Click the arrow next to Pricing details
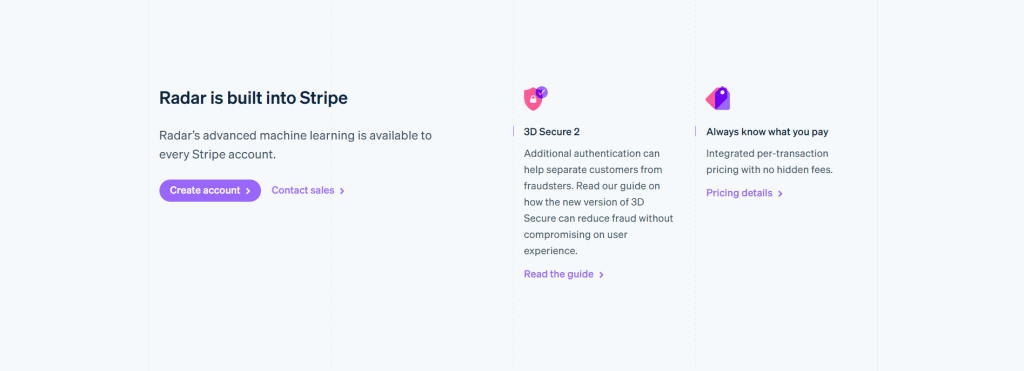Viewport: 1024px width, 371px height. [x=780, y=193]
